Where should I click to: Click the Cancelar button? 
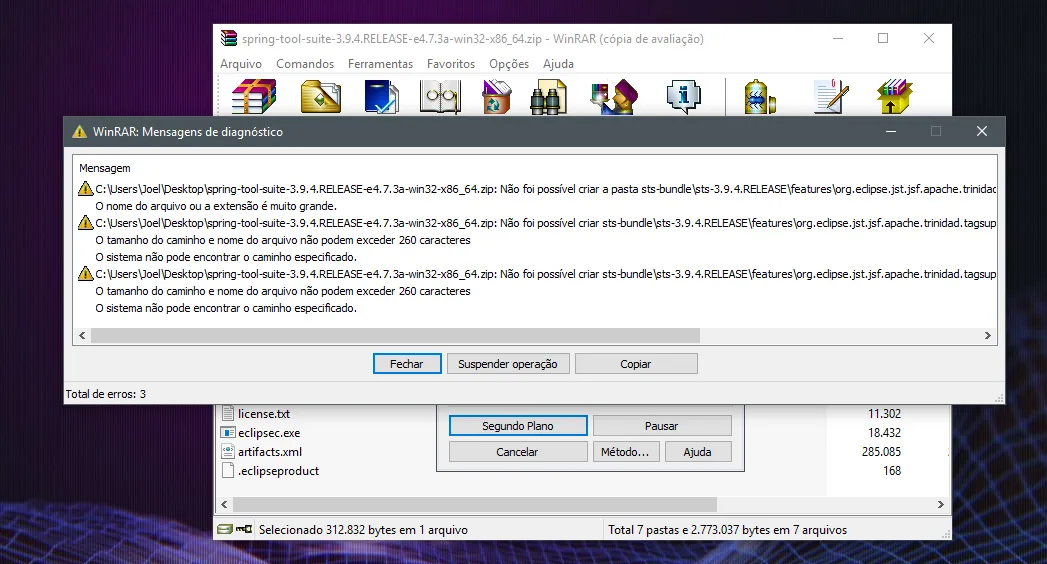pyautogui.click(x=517, y=452)
